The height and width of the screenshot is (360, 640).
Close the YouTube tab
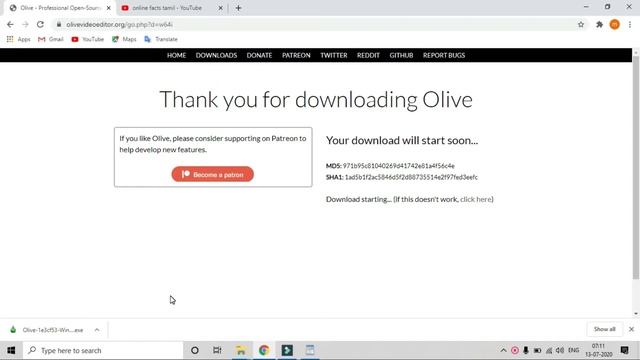click(x=220, y=8)
